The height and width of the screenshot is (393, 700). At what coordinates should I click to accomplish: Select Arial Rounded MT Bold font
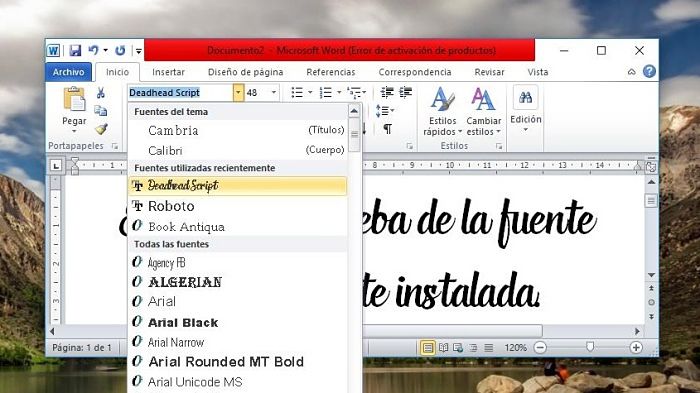237,361
